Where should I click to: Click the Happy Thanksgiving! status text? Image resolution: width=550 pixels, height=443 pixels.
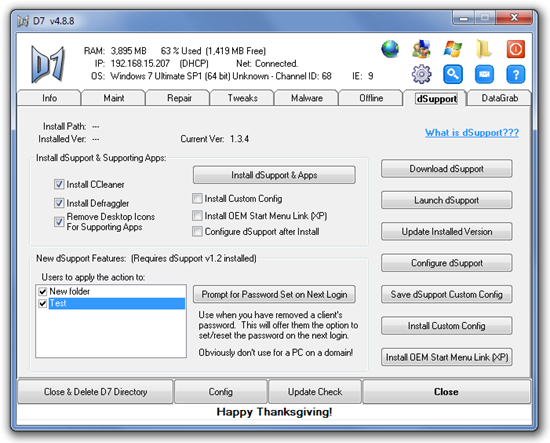[274, 412]
